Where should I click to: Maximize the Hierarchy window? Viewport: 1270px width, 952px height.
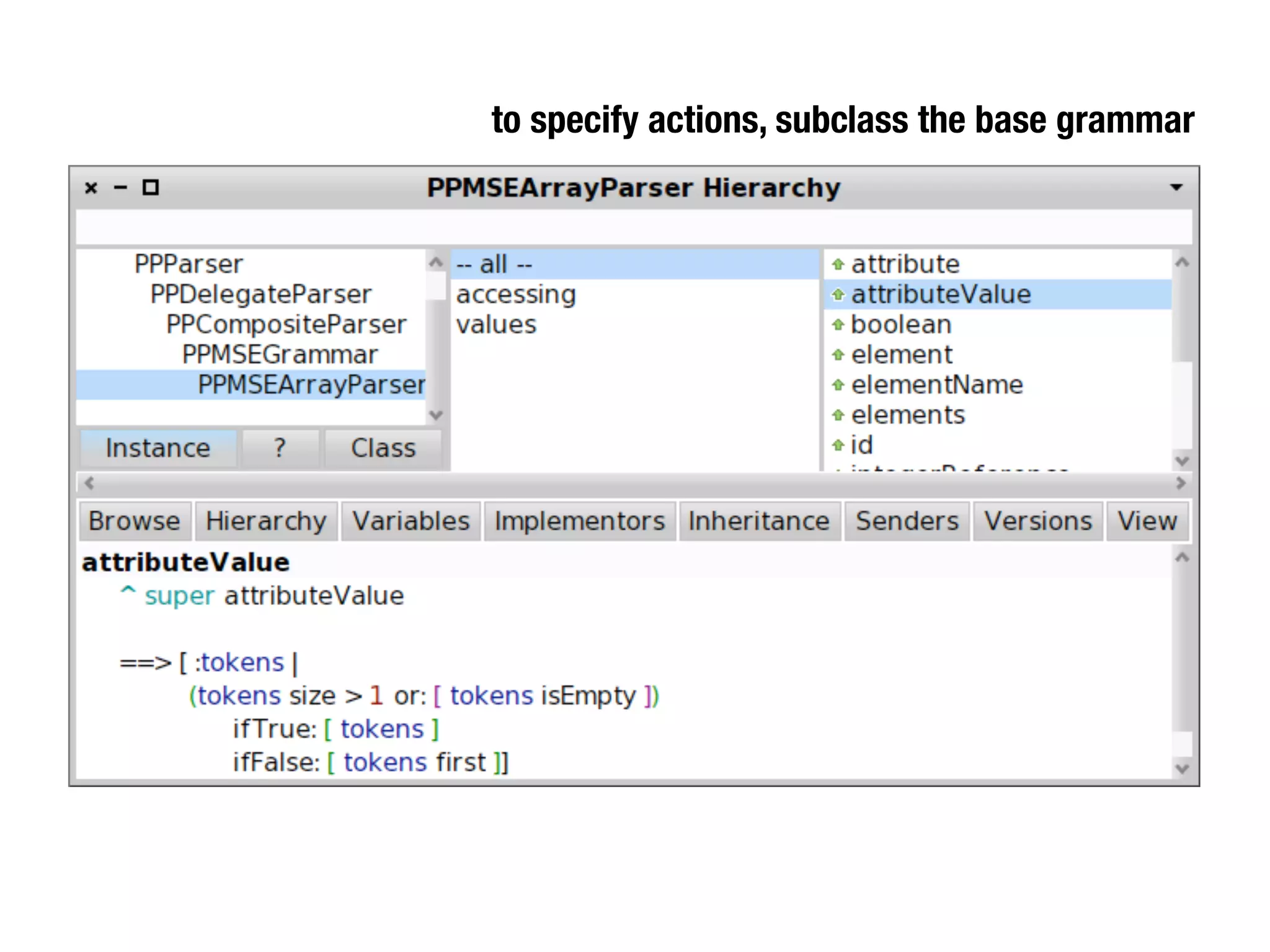coord(151,187)
